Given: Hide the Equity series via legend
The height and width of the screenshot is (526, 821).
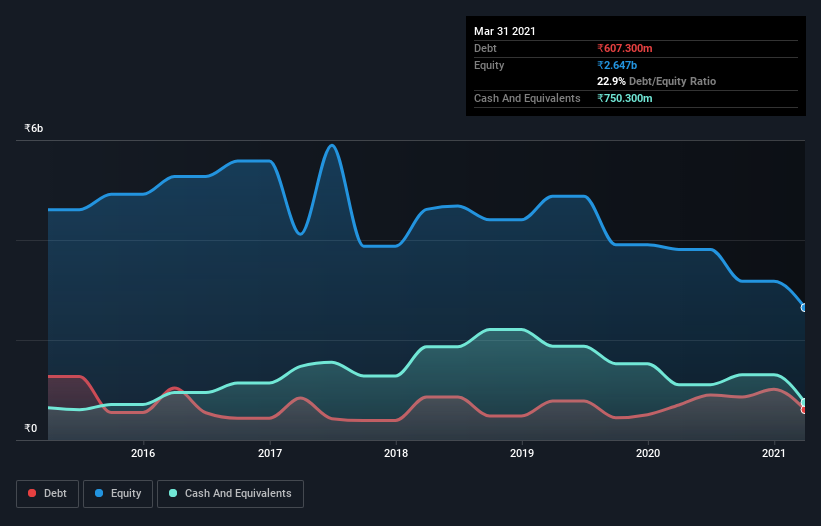Looking at the screenshot, I should pos(118,493).
